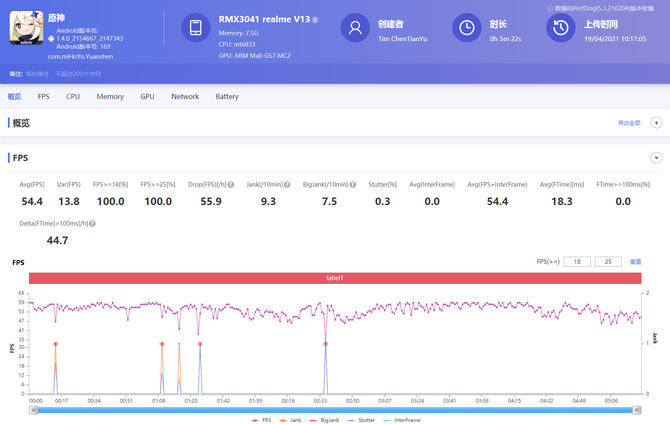Select the Network tab
Image resolution: width=670 pixels, height=424 pixels.
pos(185,97)
